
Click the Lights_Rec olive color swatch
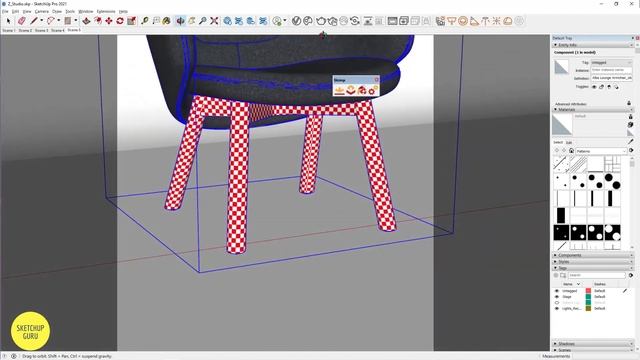point(588,309)
